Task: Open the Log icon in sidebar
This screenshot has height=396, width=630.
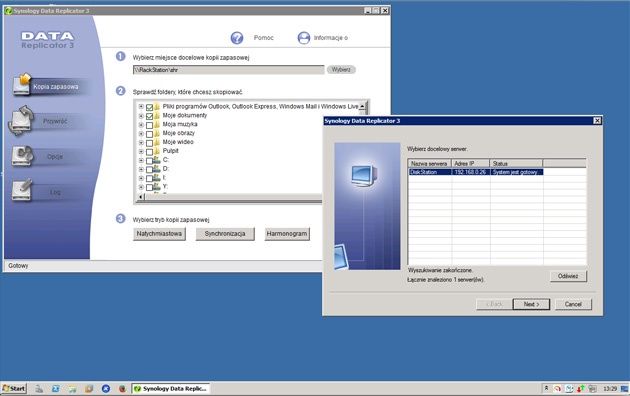Action: 22,190
